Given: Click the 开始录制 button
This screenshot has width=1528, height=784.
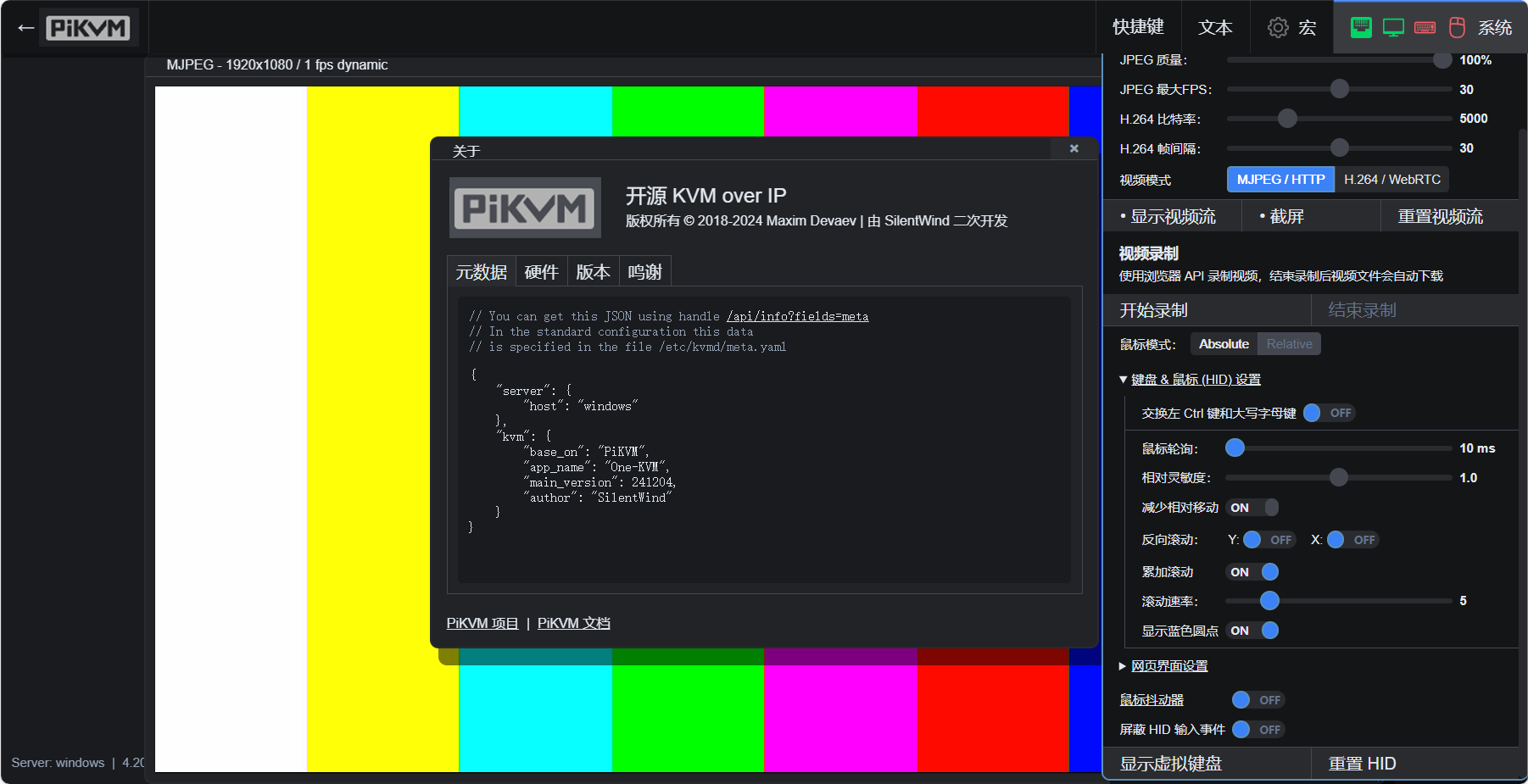Looking at the screenshot, I should pyautogui.click(x=1153, y=310).
